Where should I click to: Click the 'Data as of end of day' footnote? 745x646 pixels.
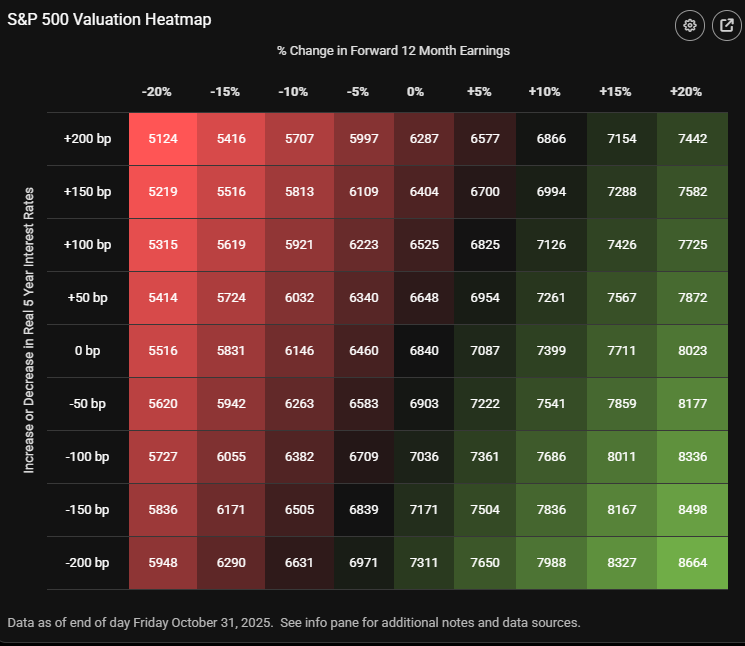294,623
